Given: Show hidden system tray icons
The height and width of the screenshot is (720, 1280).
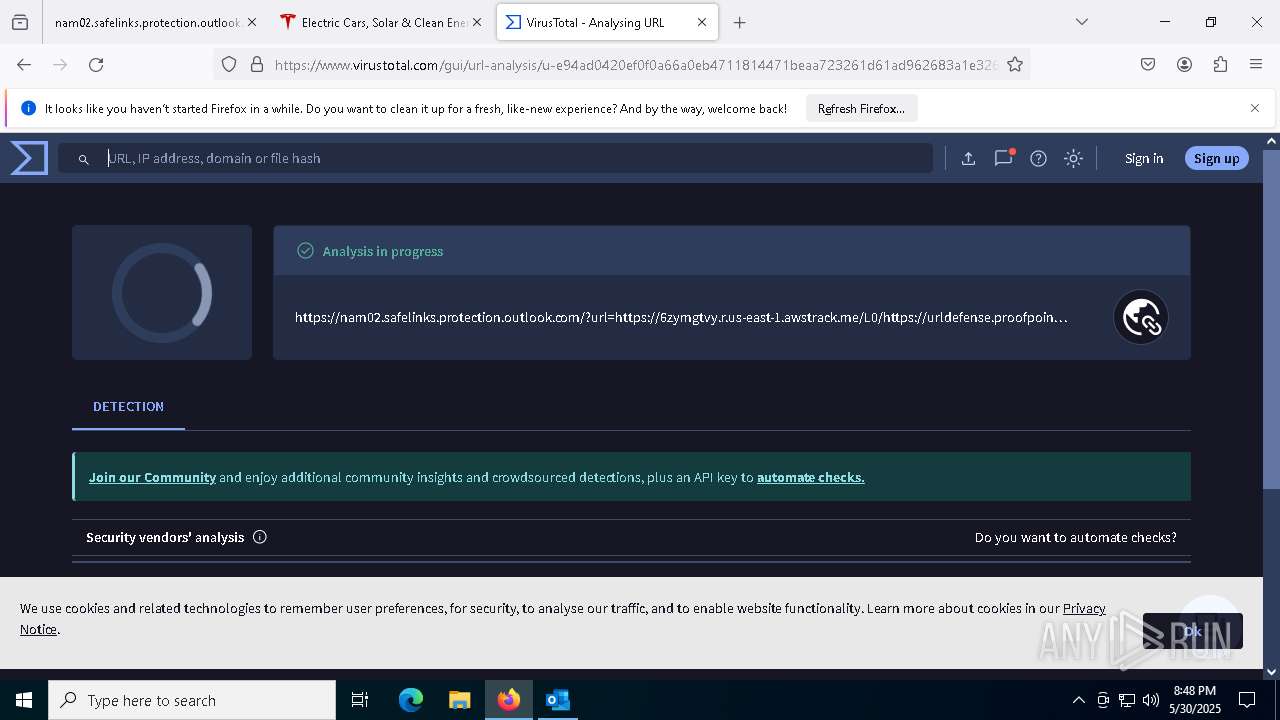Looking at the screenshot, I should pyautogui.click(x=1078, y=700).
